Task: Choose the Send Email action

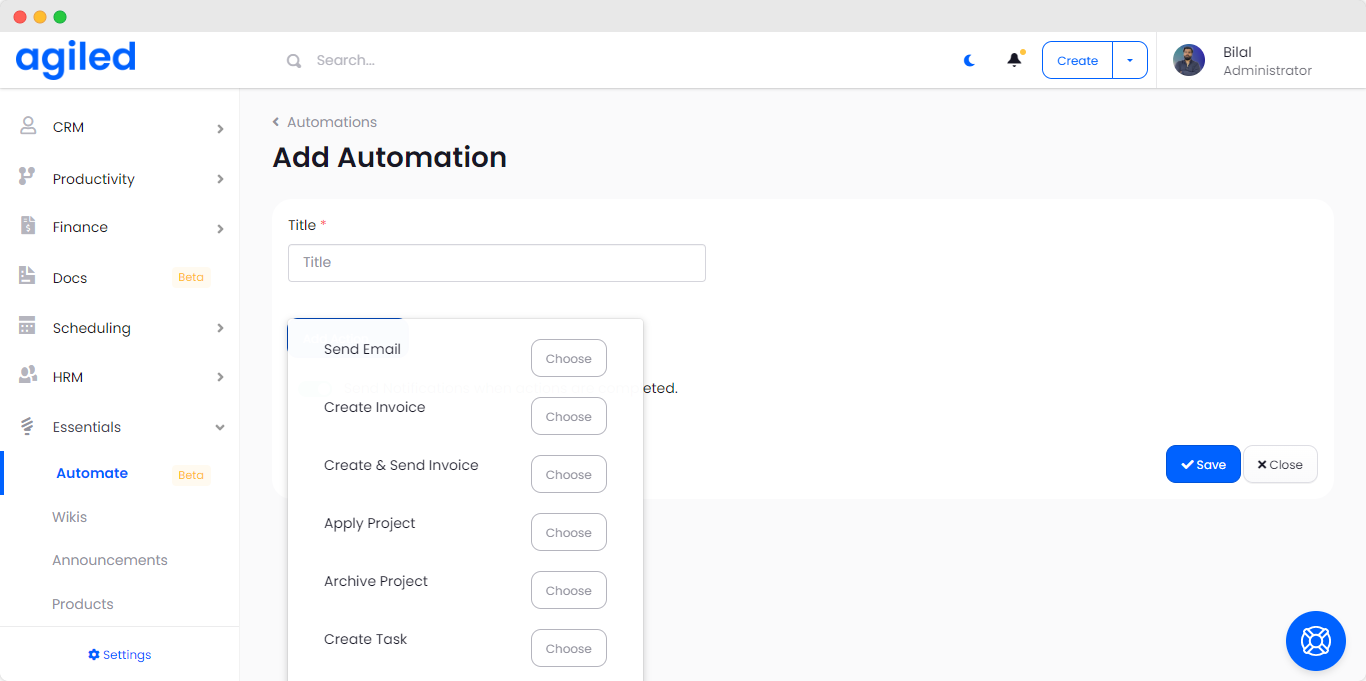Action: [x=568, y=359]
